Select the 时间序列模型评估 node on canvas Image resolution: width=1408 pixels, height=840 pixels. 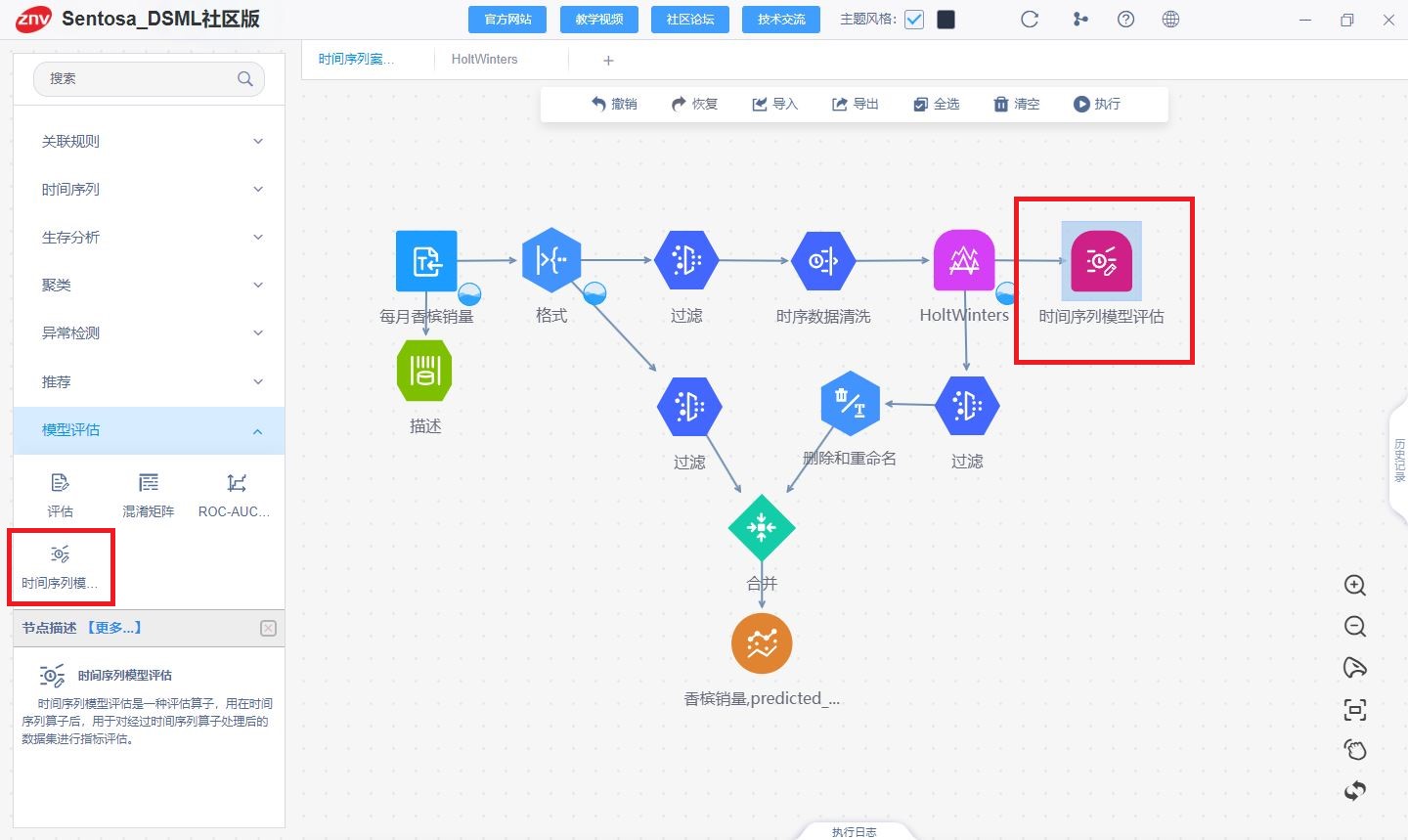point(1101,261)
